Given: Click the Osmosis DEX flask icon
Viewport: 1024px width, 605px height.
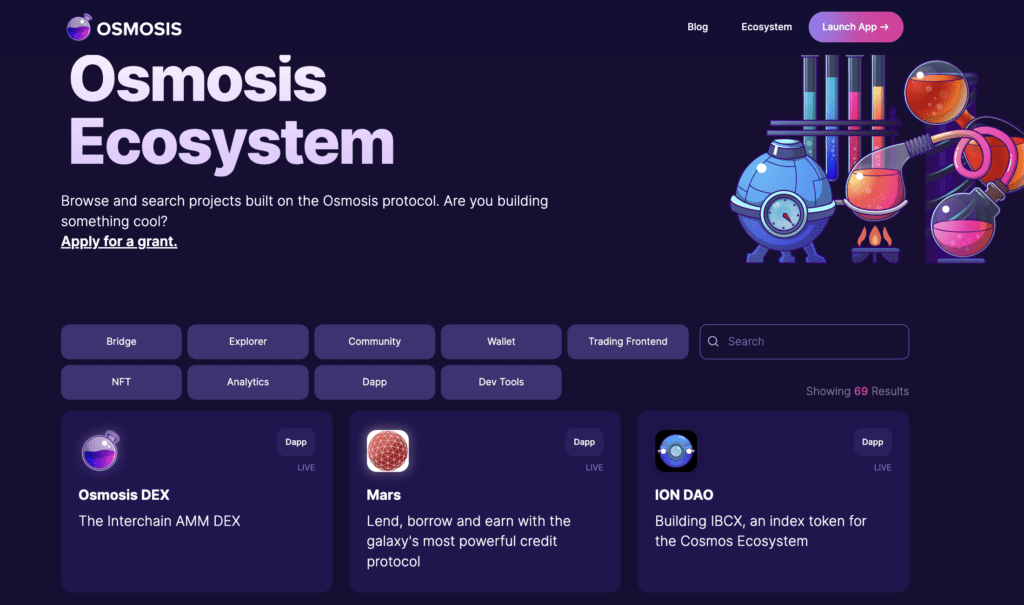Looking at the screenshot, I should pos(100,451).
